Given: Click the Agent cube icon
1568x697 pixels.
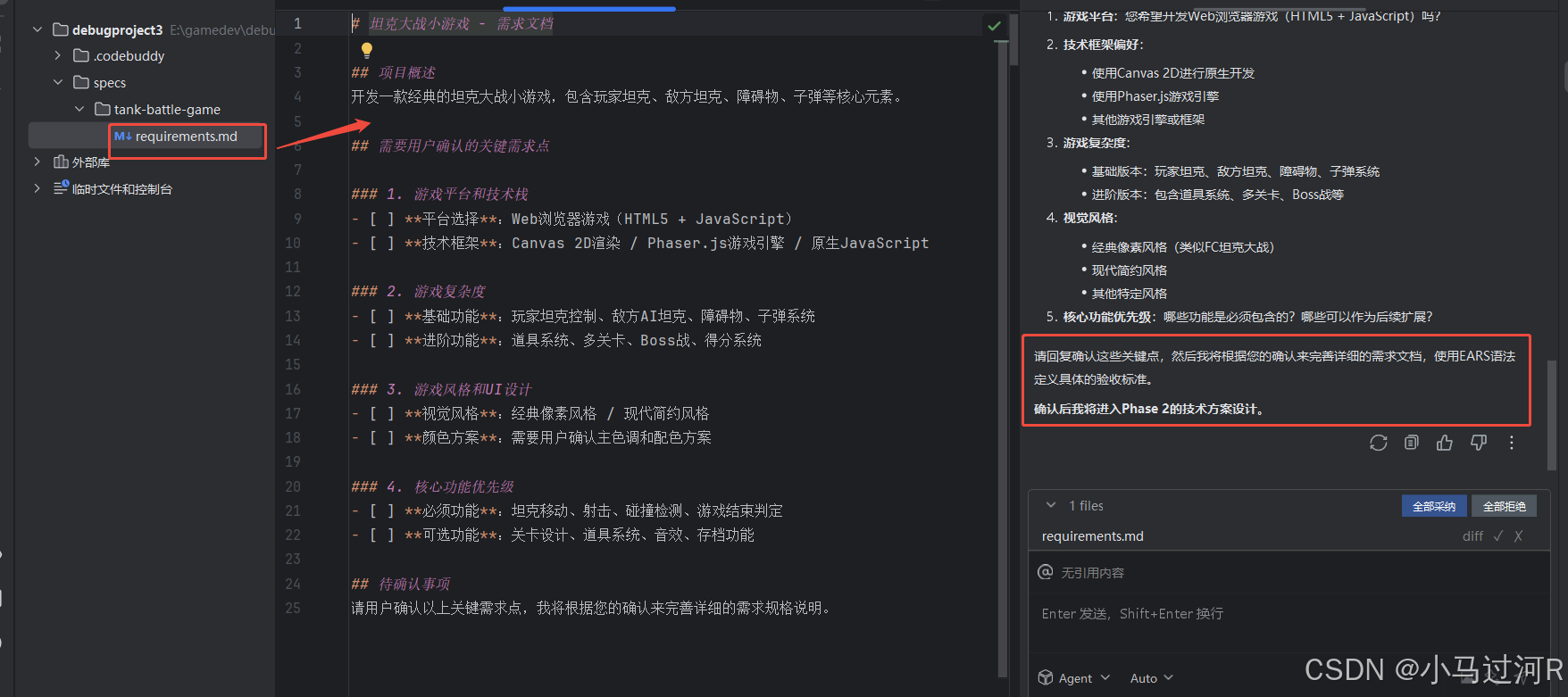Looking at the screenshot, I should (x=1046, y=677).
